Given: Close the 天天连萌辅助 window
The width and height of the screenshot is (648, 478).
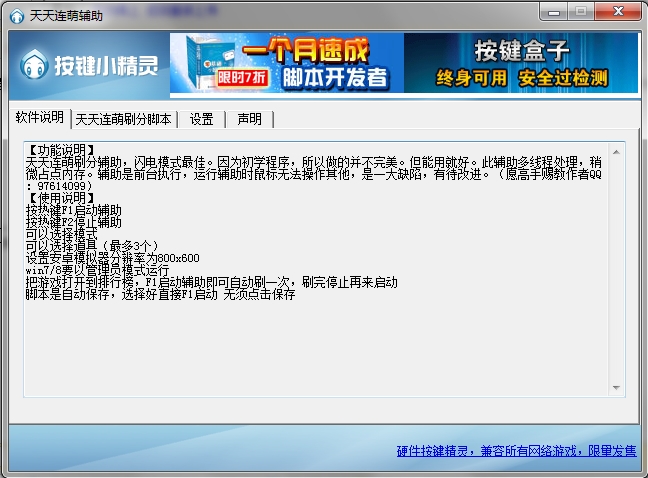Looking at the screenshot, I should [x=618, y=12].
